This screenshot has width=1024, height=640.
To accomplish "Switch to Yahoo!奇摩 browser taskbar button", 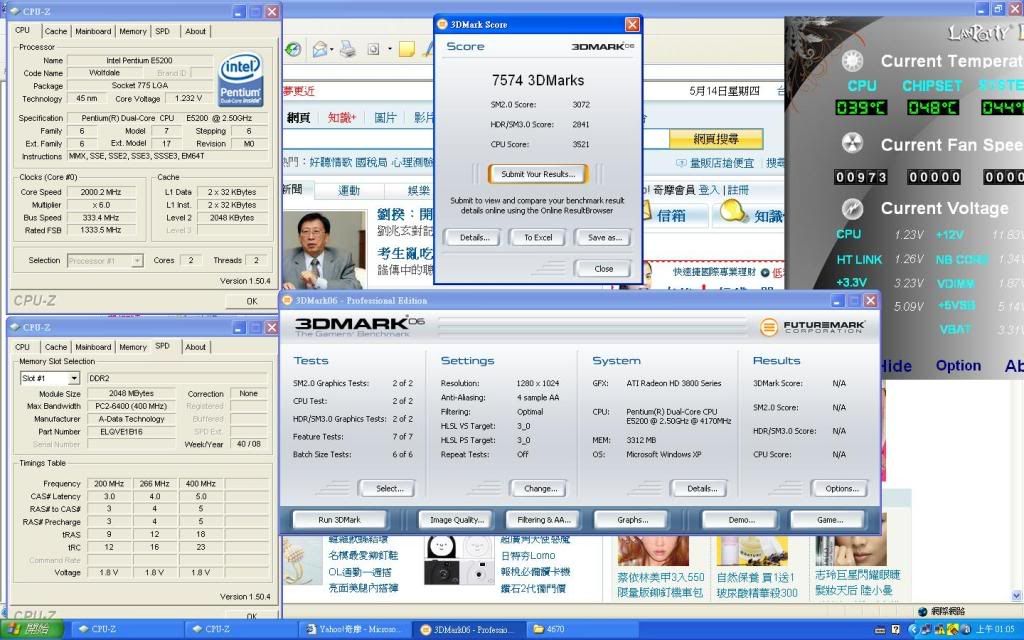I will [x=355, y=630].
